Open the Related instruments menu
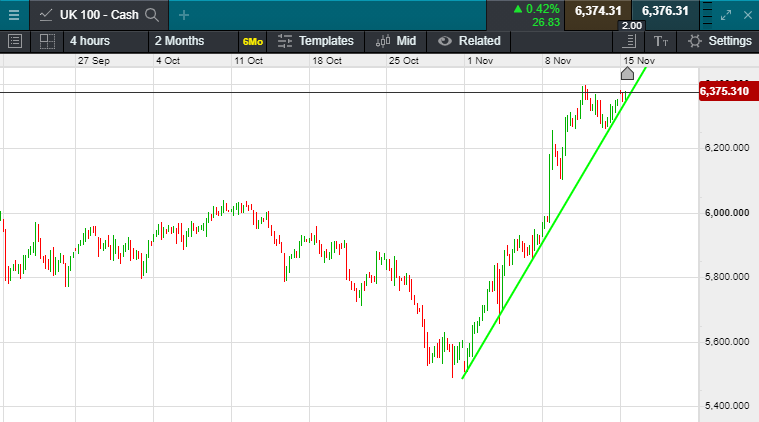Screen dimensions: 759x422 coord(469,41)
